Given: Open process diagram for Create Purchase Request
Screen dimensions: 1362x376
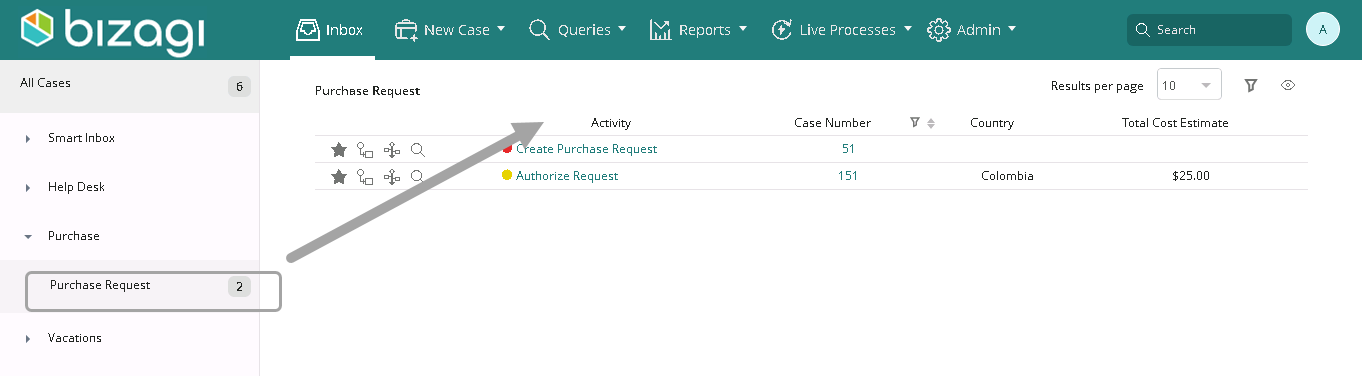Looking at the screenshot, I should [x=392, y=149].
